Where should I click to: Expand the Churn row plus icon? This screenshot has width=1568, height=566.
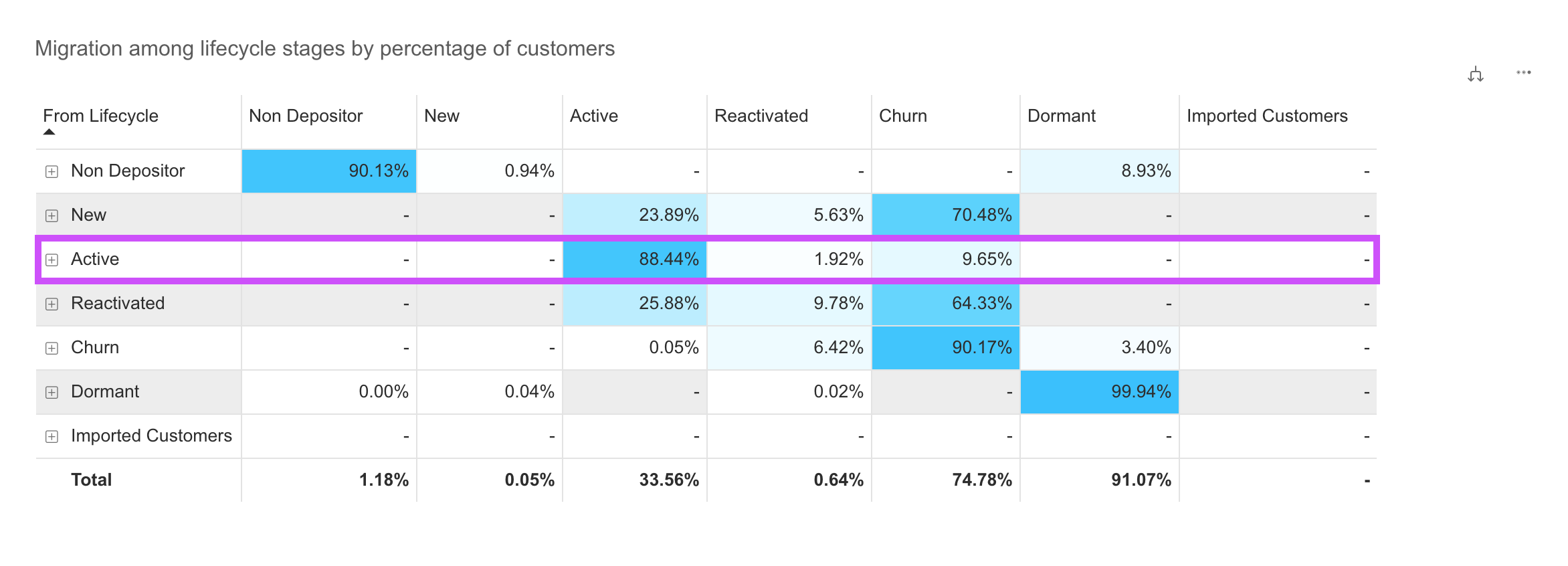tap(52, 348)
